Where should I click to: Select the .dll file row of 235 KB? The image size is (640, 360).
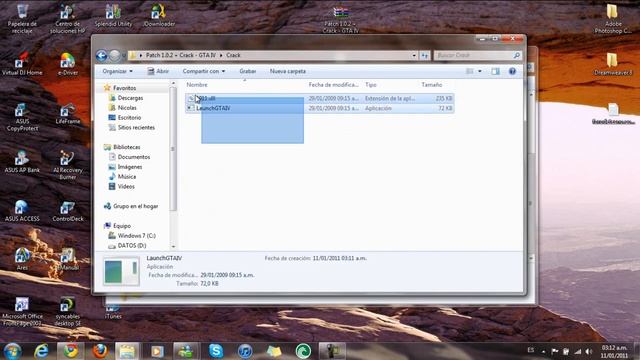click(x=320, y=98)
